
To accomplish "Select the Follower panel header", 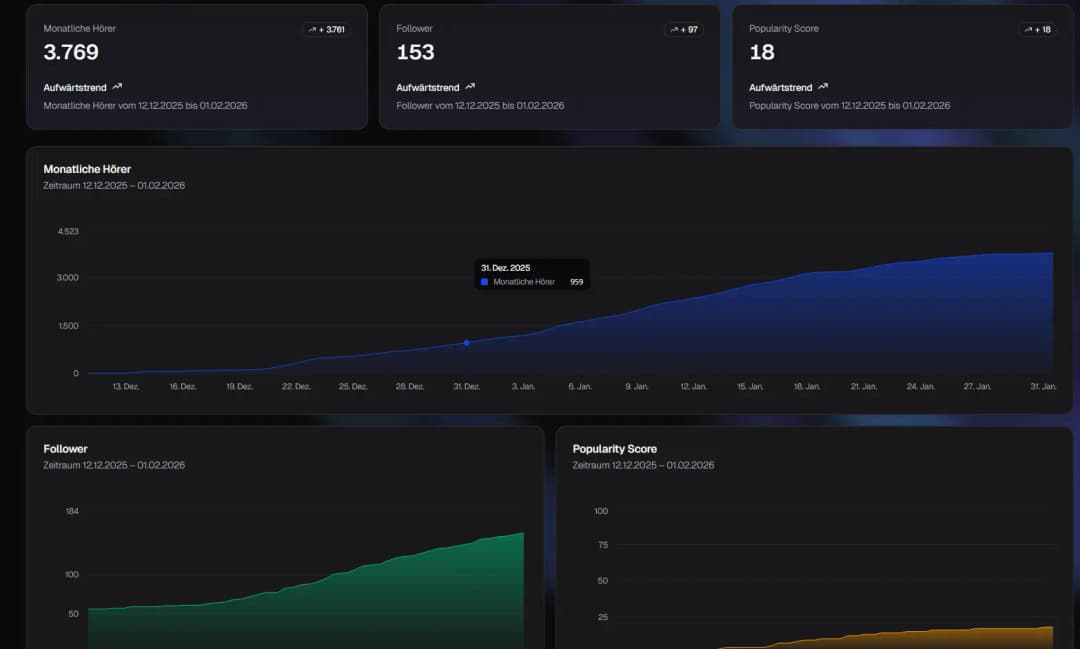I will 65,448.
